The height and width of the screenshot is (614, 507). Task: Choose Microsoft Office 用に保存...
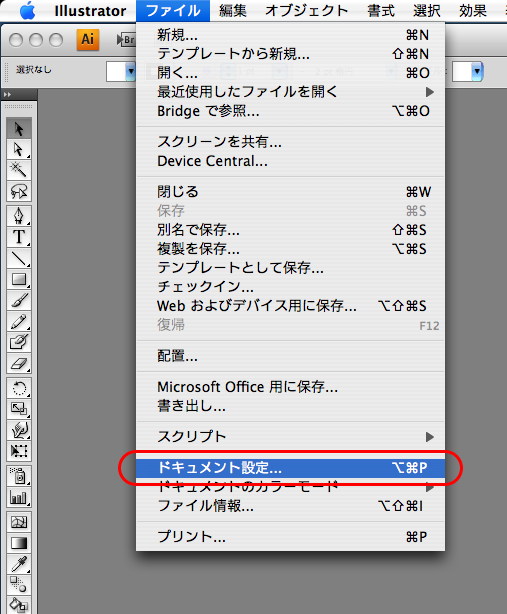point(290,387)
